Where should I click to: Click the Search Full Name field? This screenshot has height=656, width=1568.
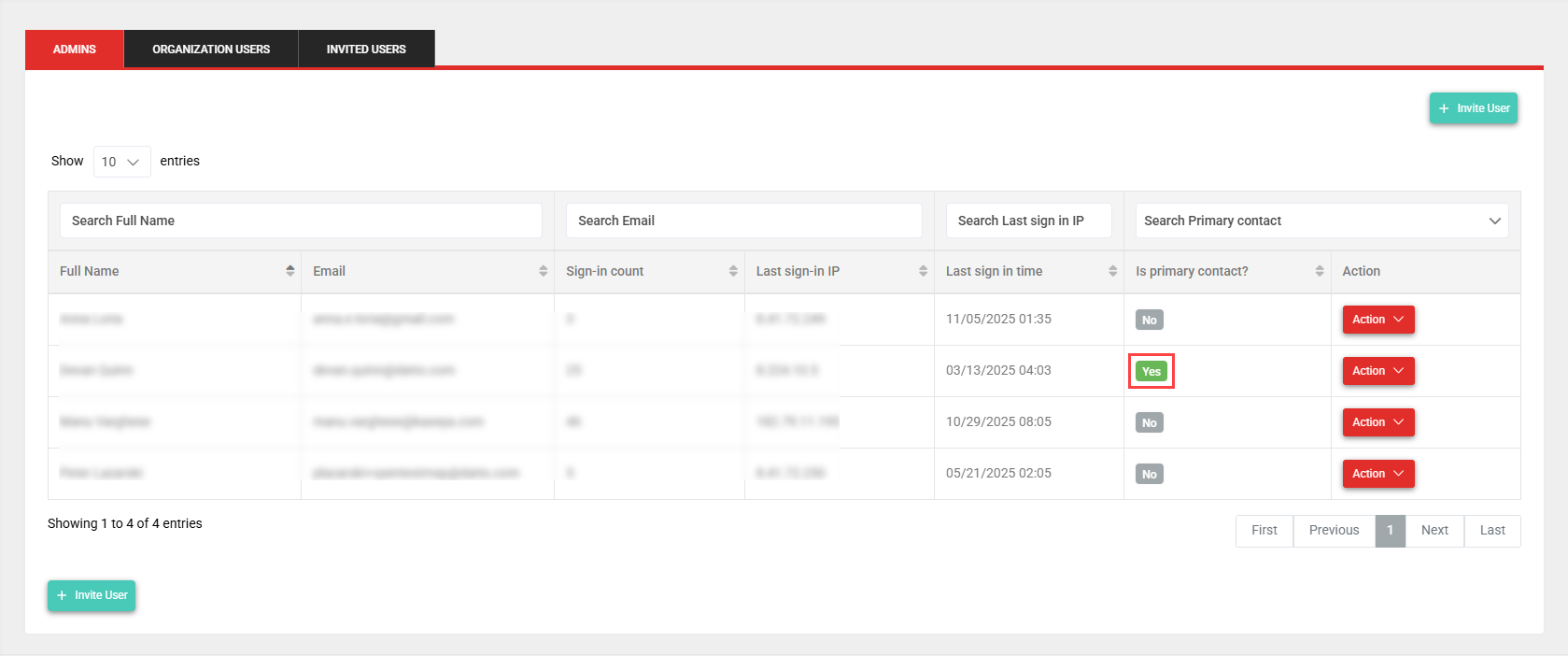pos(301,221)
